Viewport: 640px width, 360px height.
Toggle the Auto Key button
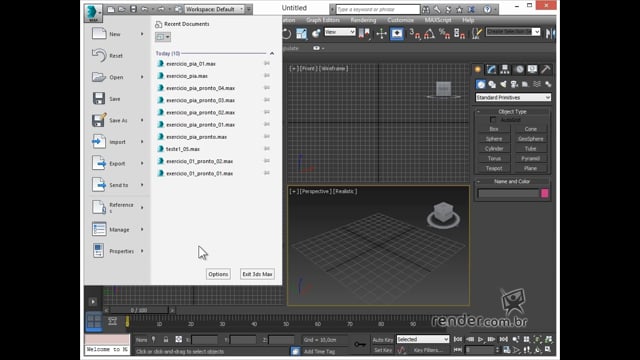[x=382, y=340]
